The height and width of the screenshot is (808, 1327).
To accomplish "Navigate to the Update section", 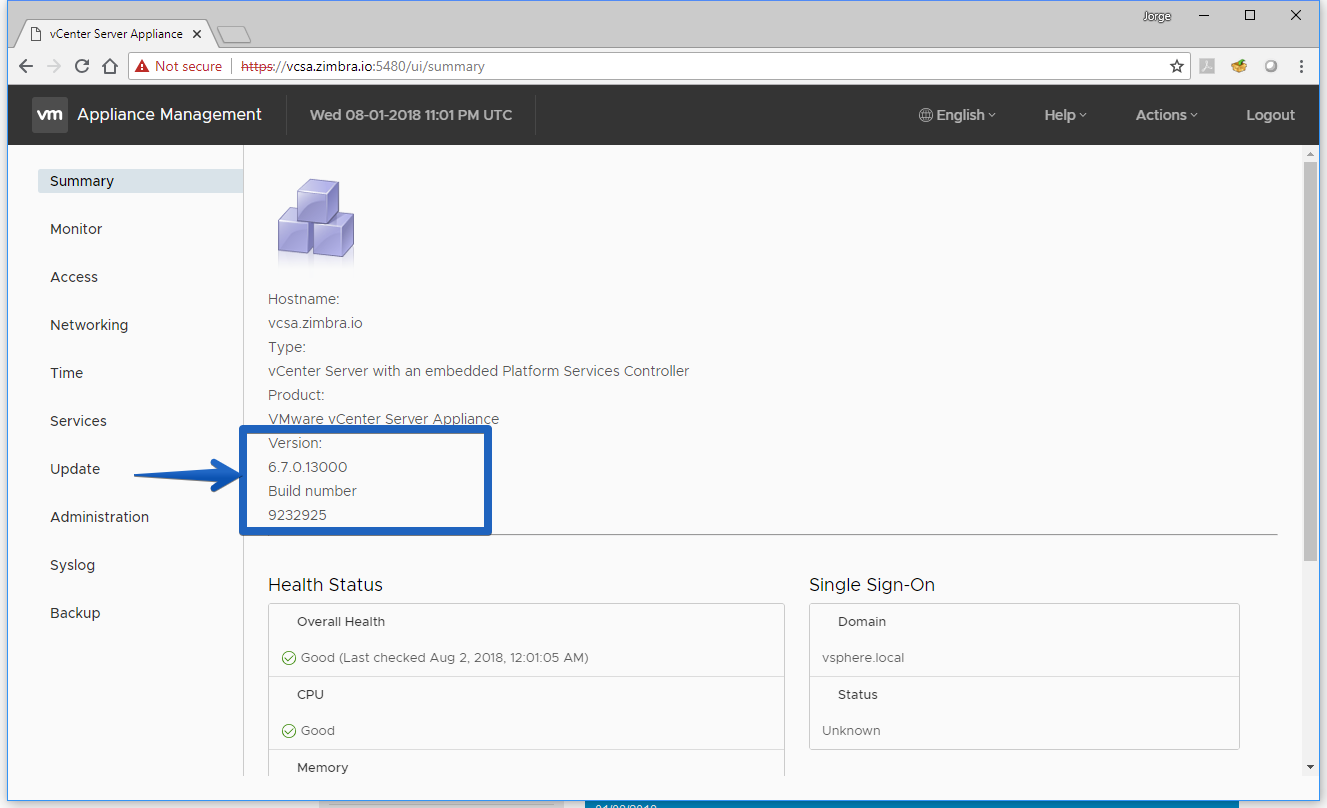I will 75,469.
